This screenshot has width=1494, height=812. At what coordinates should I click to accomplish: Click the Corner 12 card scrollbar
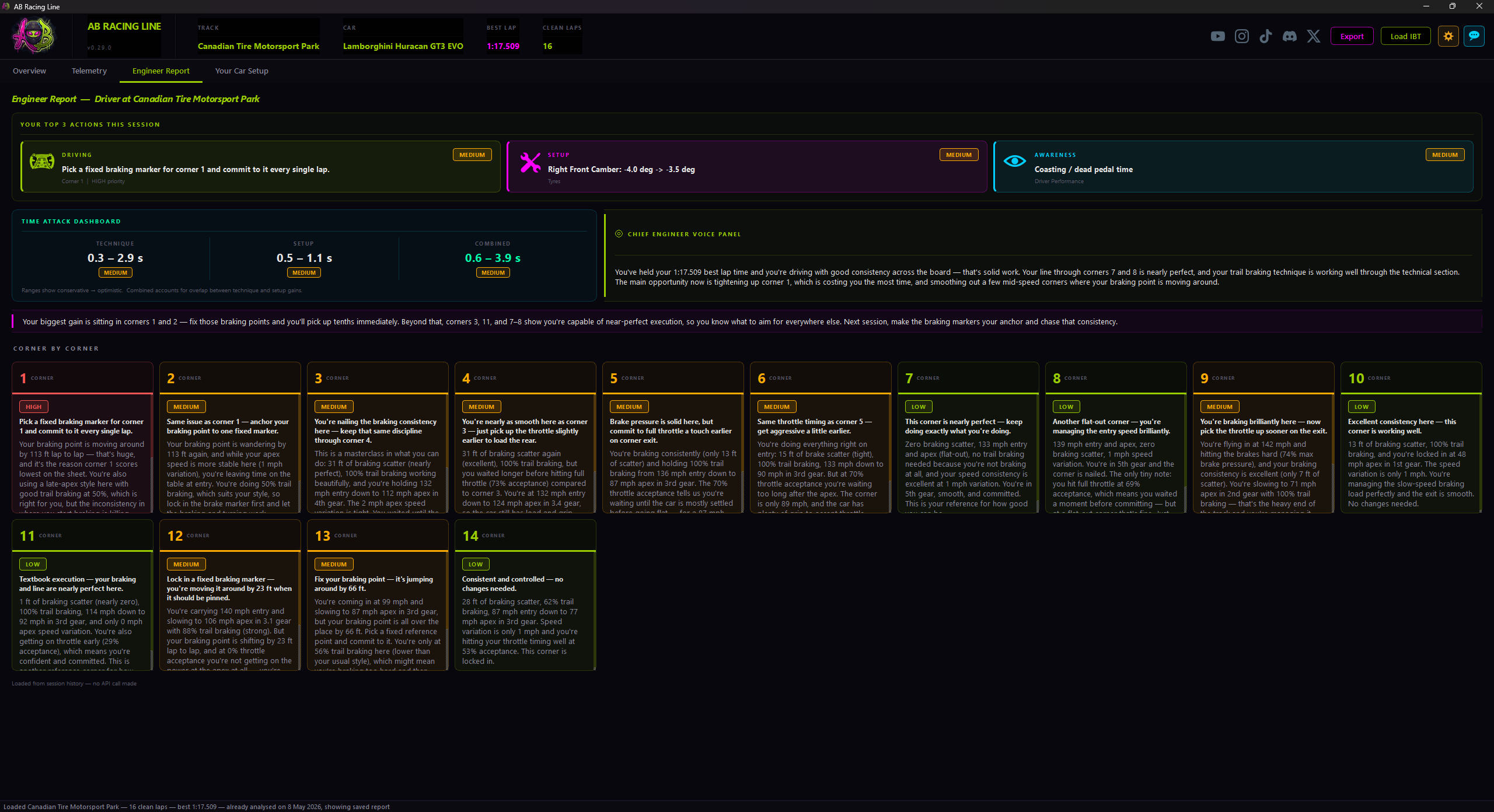(299, 611)
